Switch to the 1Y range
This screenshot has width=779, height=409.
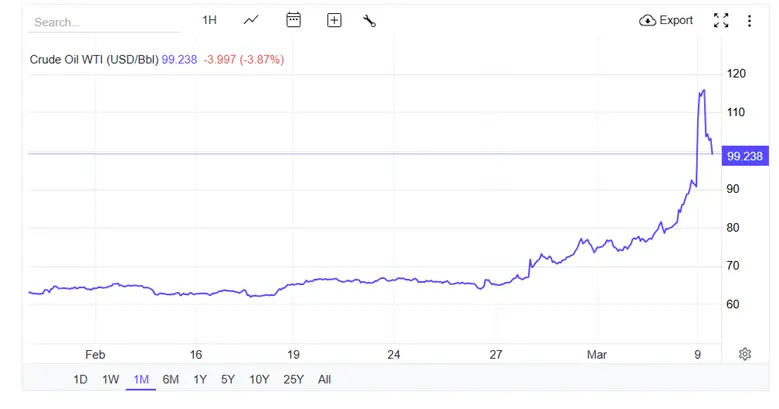(x=200, y=379)
